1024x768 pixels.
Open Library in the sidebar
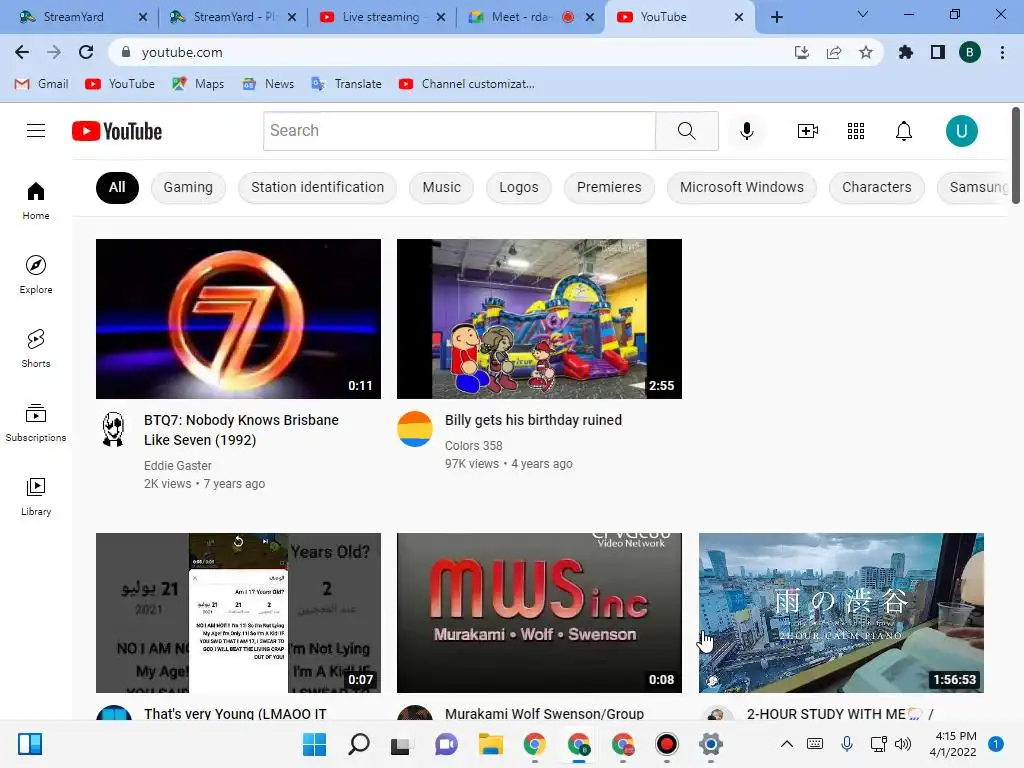click(x=36, y=496)
